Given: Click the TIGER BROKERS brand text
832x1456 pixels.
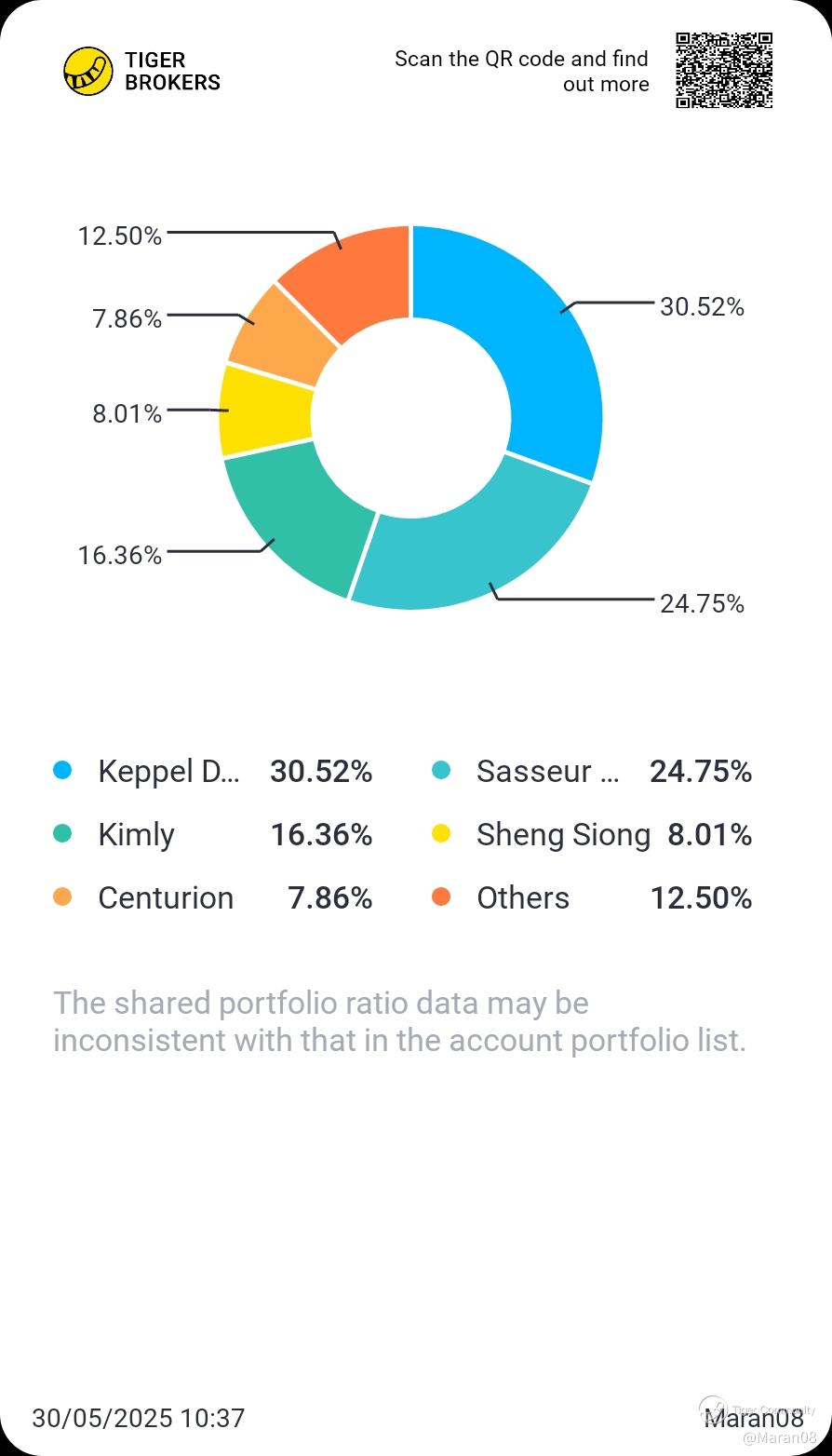Looking at the screenshot, I should click(172, 72).
